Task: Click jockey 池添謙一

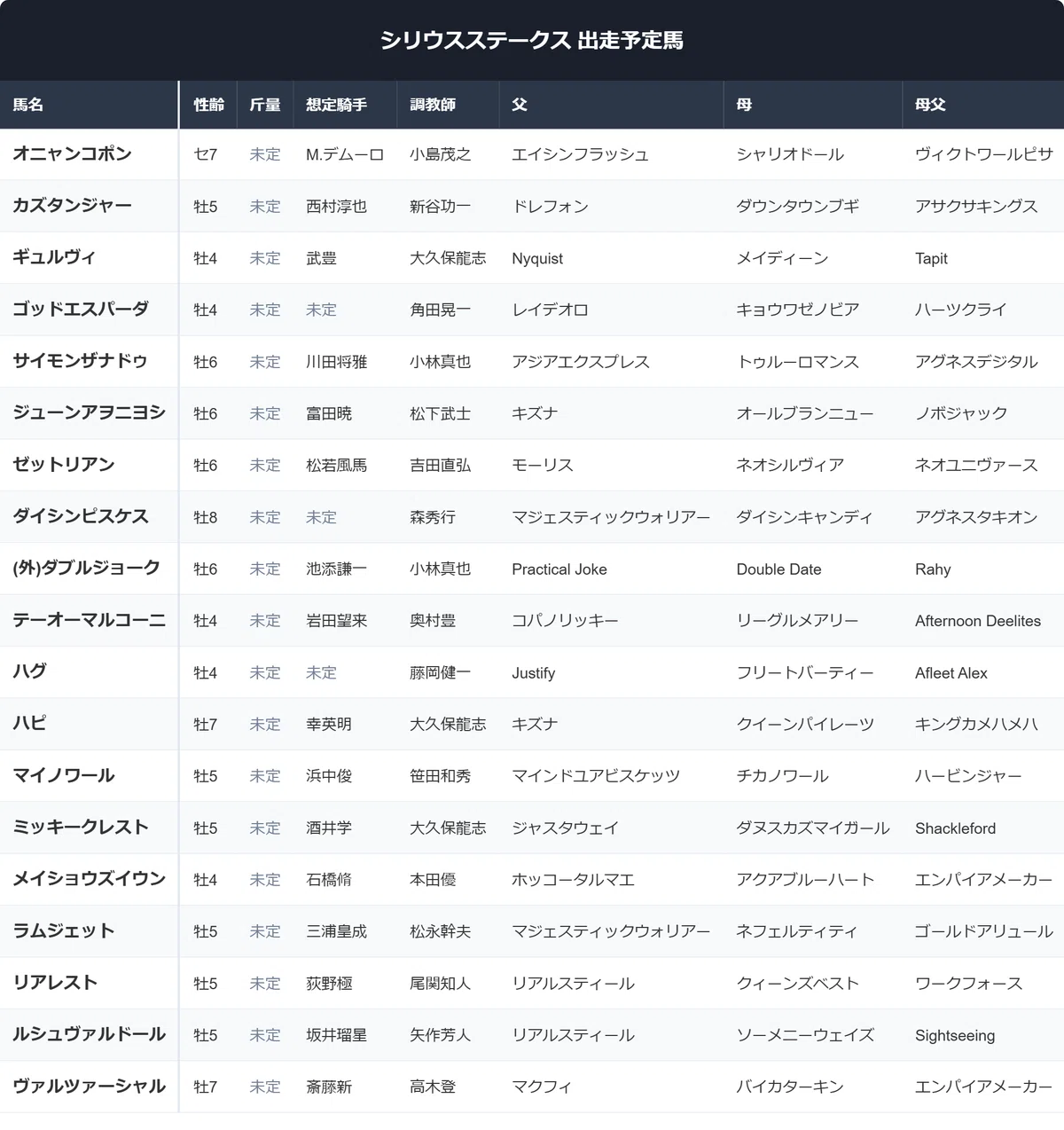Action: point(336,569)
